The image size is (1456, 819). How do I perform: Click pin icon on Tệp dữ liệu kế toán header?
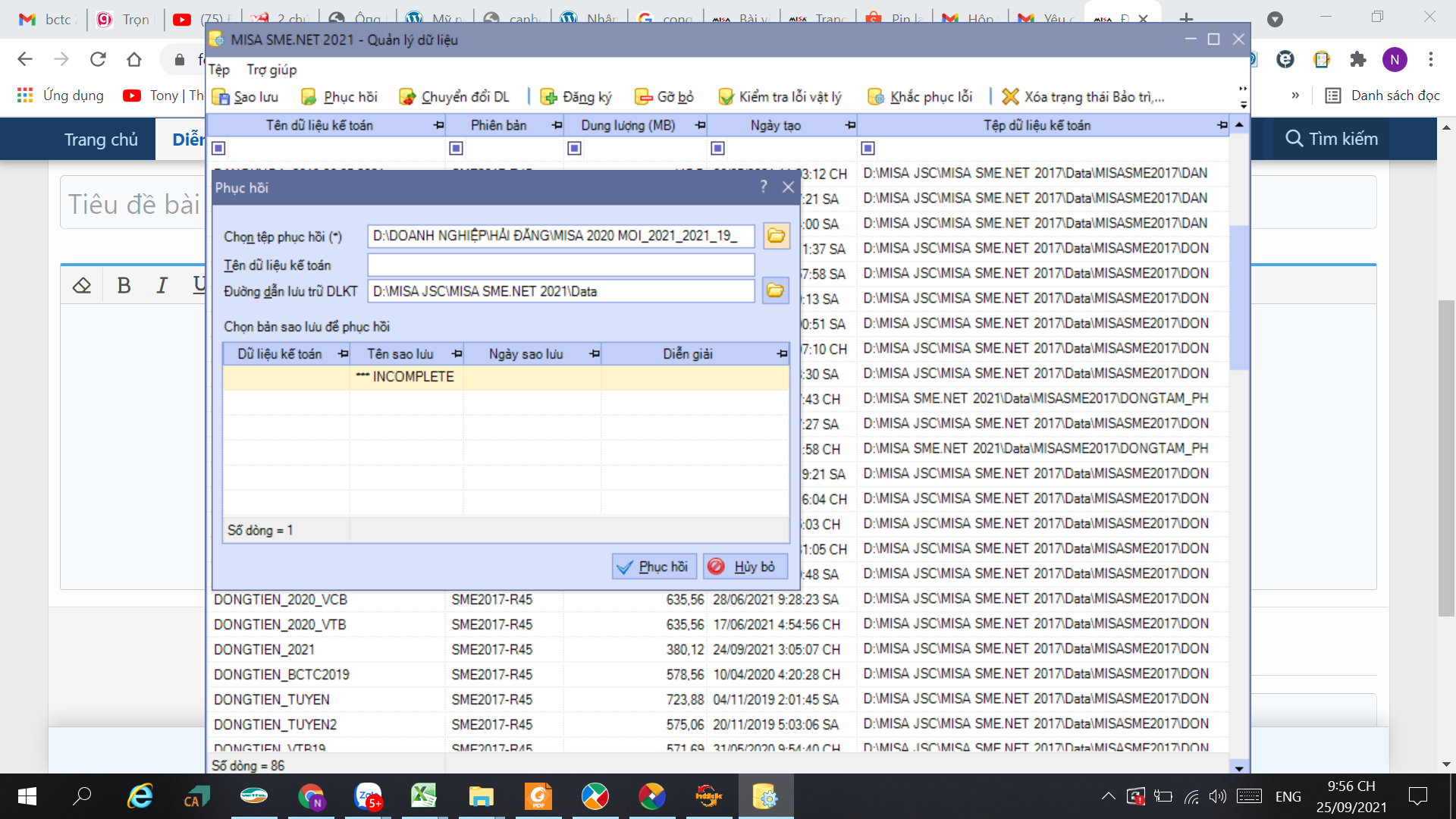pyautogui.click(x=1222, y=125)
